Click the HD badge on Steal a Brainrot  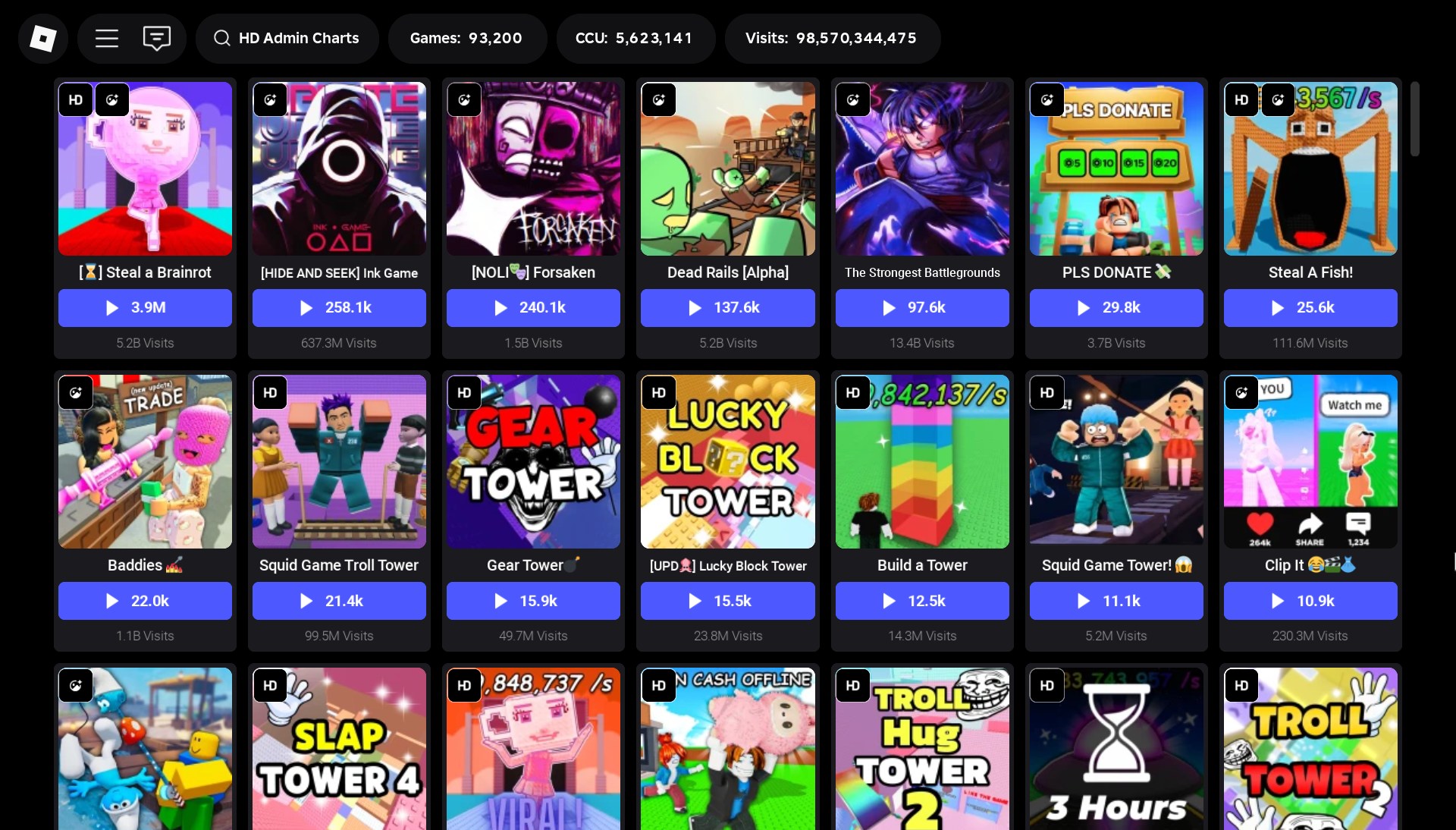[76, 99]
